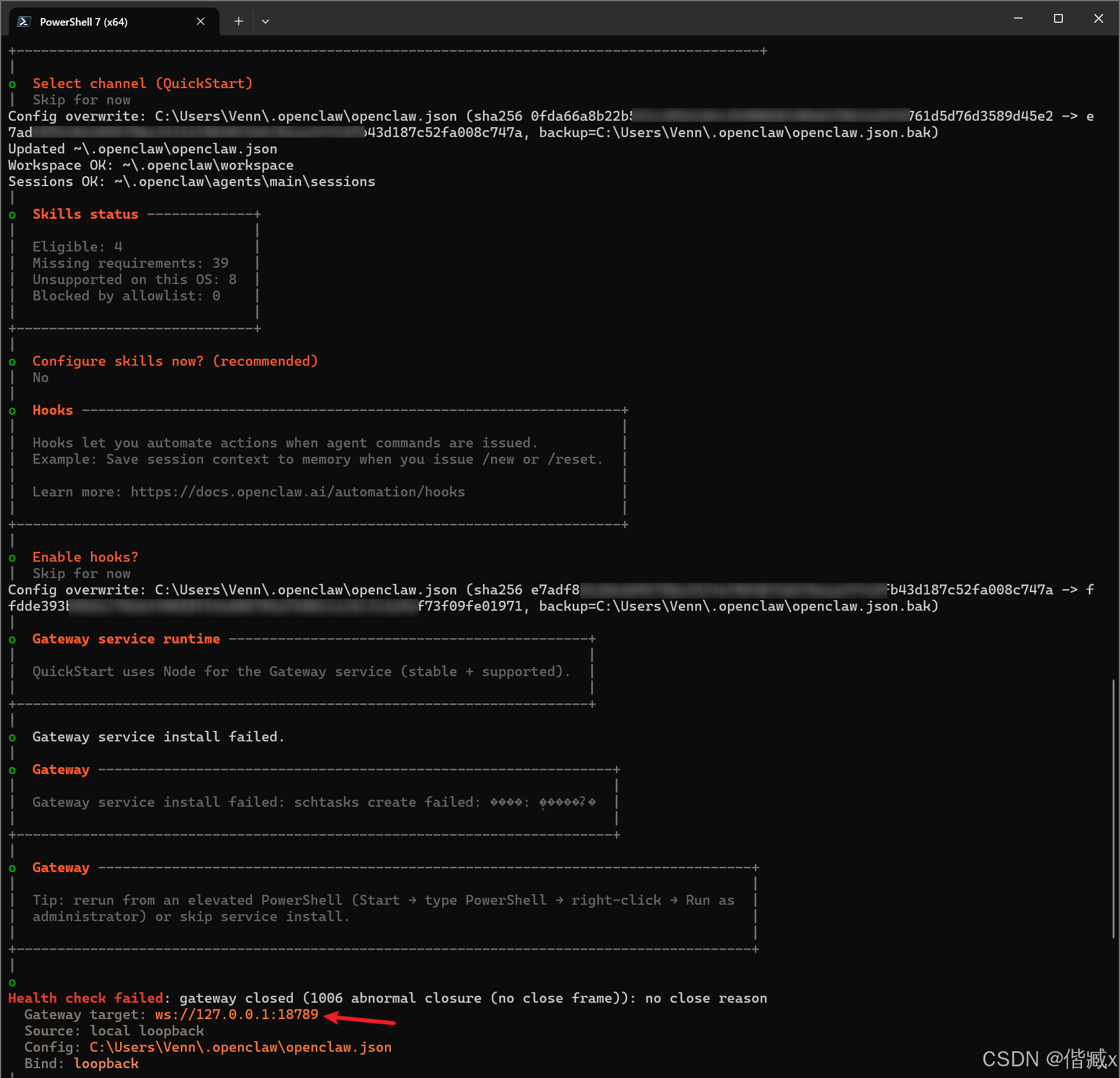
Task: Close the terminal window
Action: pyautogui.click(x=1098, y=19)
